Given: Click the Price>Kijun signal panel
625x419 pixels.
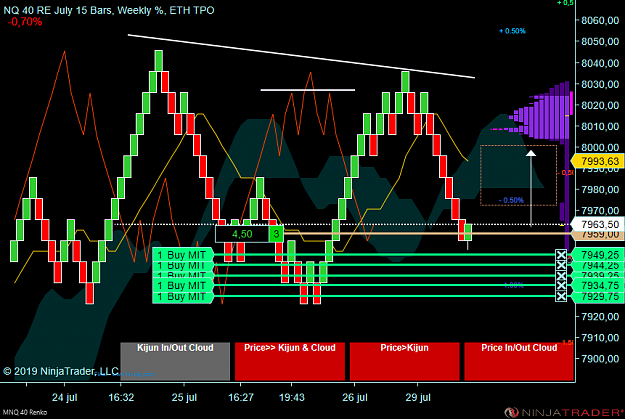Looking at the screenshot, I should coord(405,361).
